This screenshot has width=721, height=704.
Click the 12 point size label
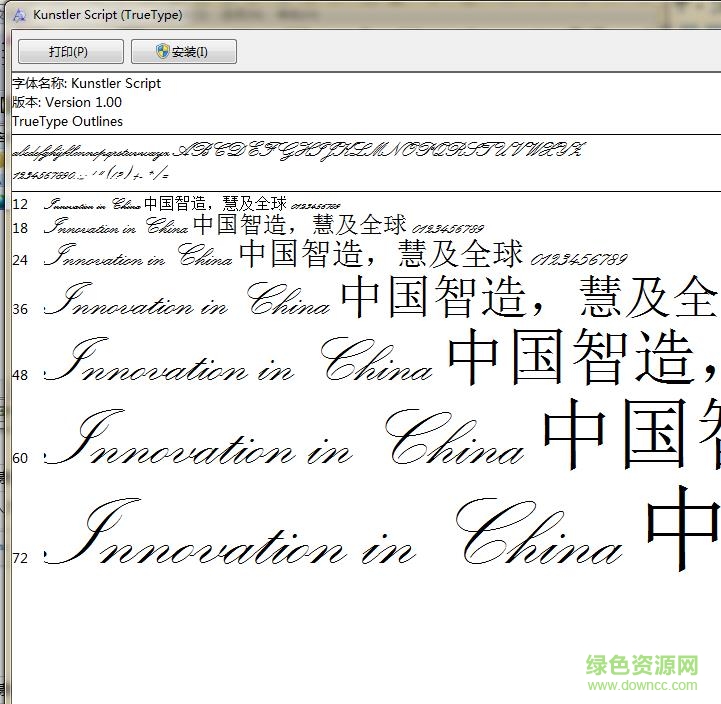(20, 204)
